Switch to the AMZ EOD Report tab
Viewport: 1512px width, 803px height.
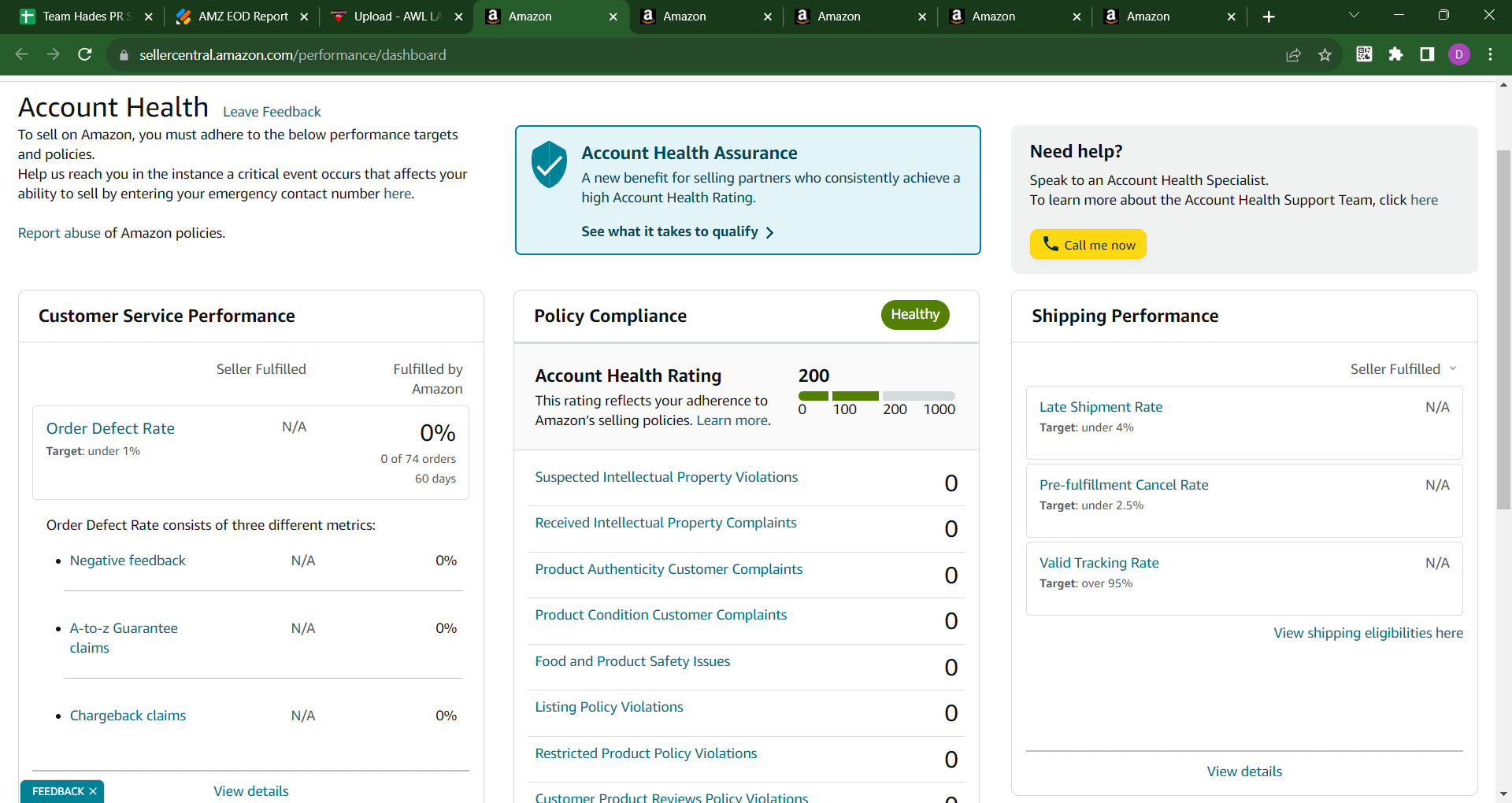pos(243,17)
